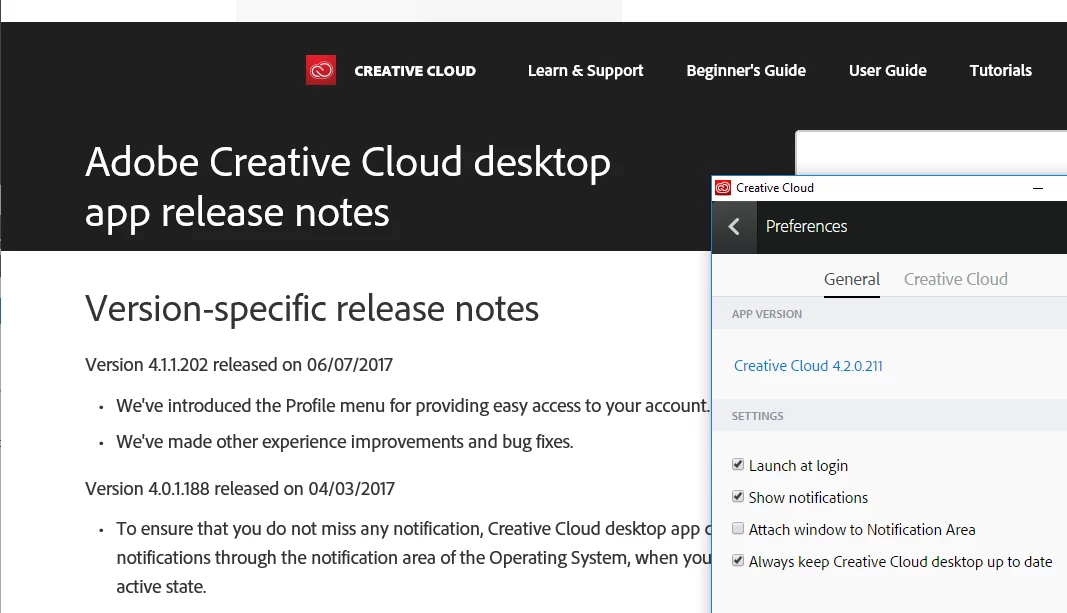Open the CREATIVE CLOUD header link
This screenshot has height=613, width=1067.
[415, 71]
